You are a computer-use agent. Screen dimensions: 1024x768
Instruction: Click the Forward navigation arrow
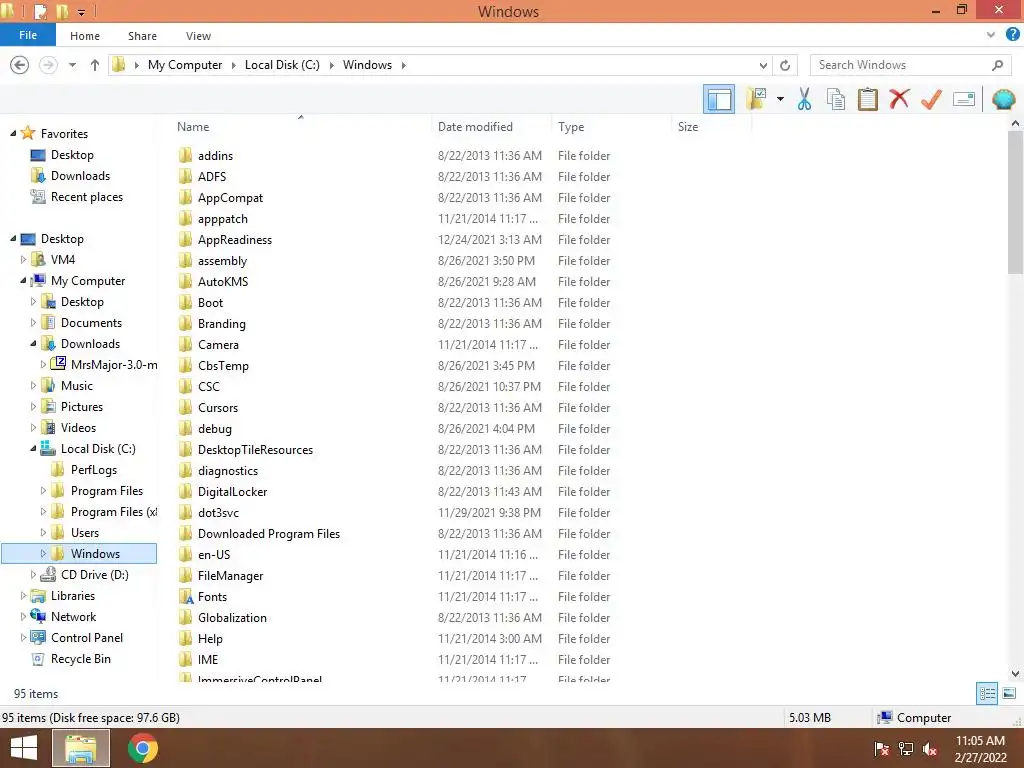[x=48, y=65]
